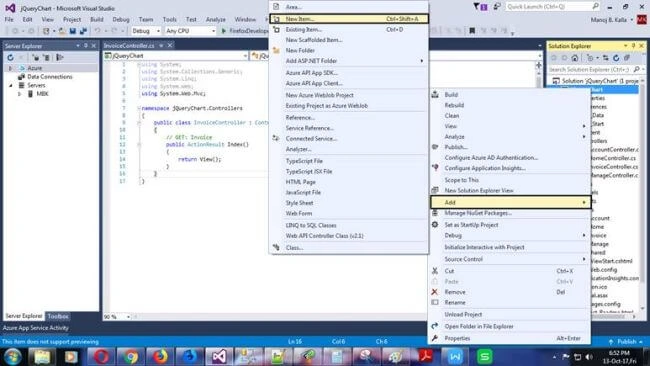The image size is (650, 366).
Task: Click Build in context menu
Action: point(509,95)
